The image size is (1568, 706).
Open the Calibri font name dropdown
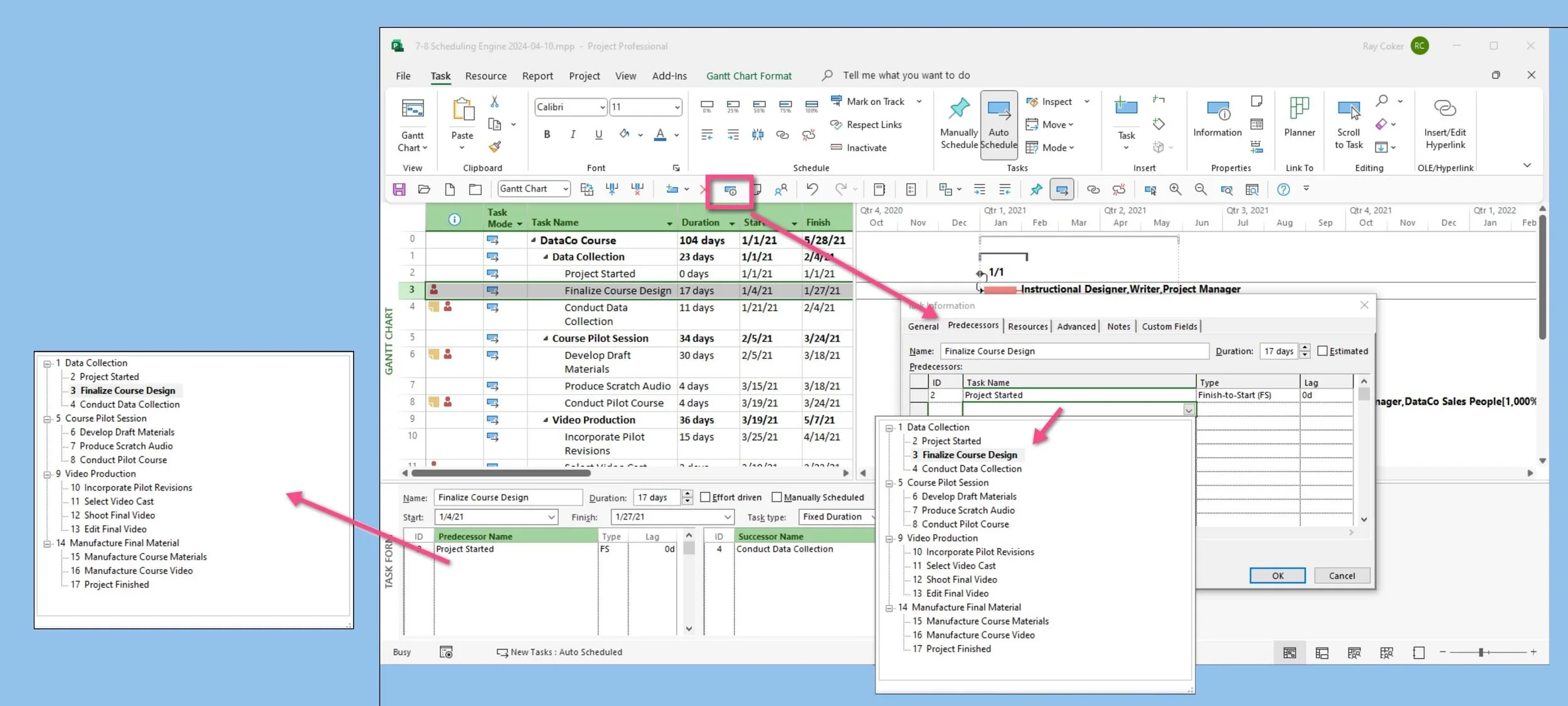click(x=602, y=107)
